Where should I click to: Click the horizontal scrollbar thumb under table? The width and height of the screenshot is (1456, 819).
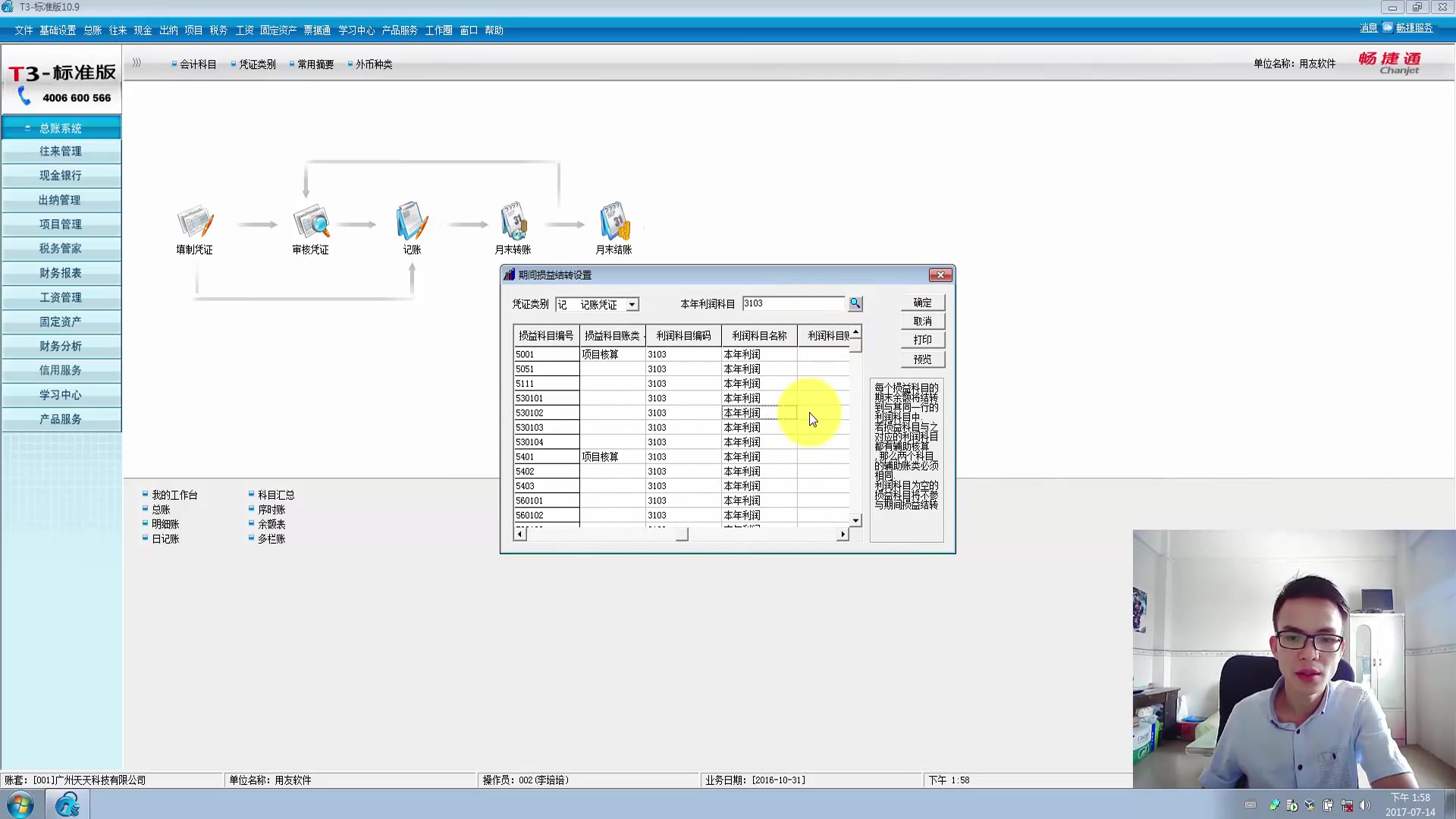tap(682, 535)
